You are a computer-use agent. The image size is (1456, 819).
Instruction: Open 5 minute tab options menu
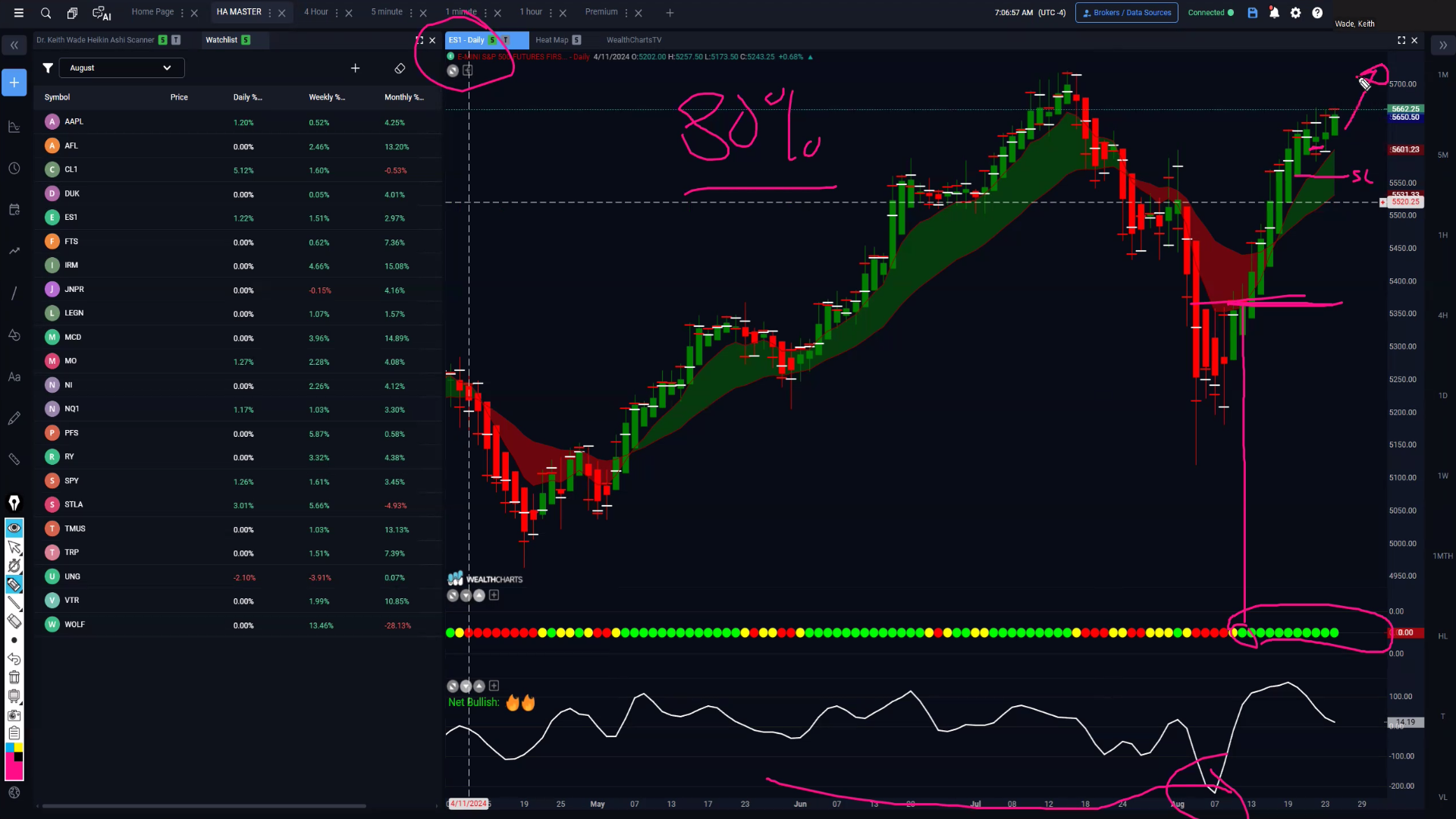coord(411,13)
